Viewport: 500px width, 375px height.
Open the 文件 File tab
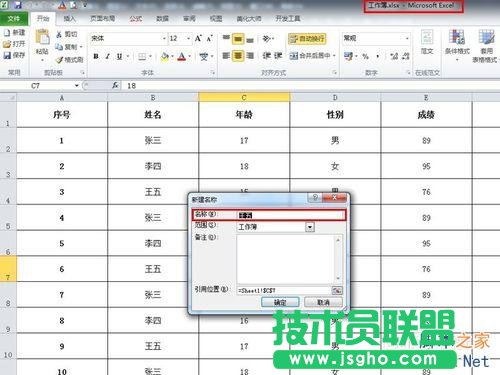[x=13, y=19]
